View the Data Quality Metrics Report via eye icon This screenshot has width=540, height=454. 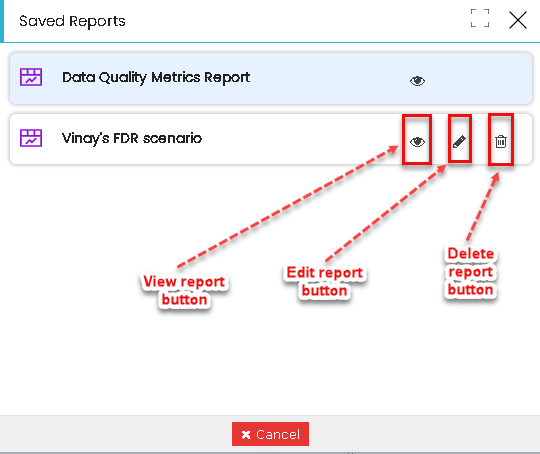[417, 81]
